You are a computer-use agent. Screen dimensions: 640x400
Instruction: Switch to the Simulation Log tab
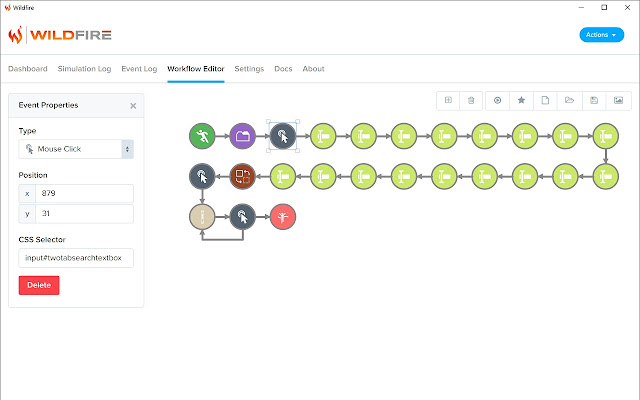pos(84,69)
